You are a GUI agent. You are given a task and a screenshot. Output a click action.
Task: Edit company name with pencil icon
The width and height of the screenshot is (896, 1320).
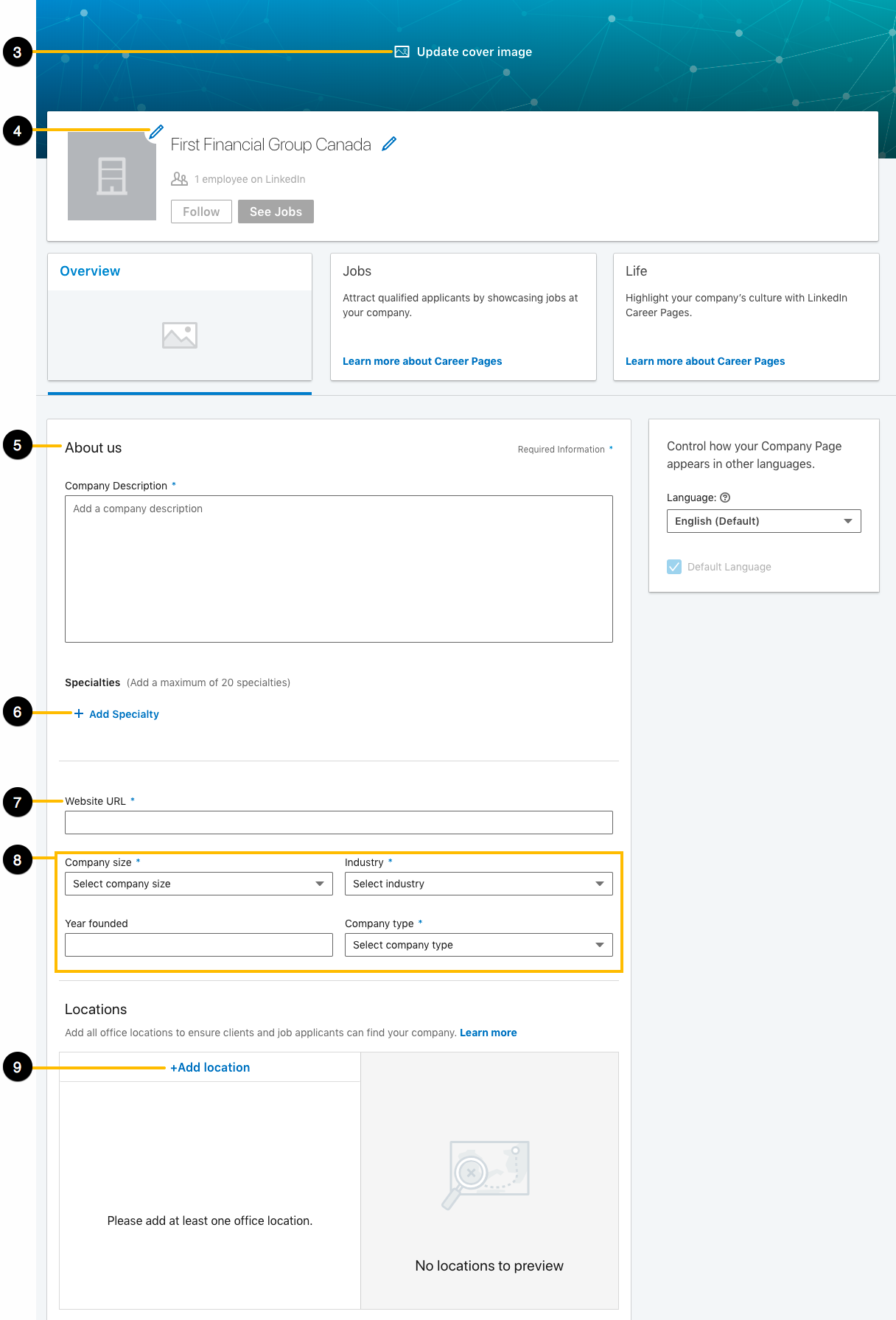(x=389, y=144)
